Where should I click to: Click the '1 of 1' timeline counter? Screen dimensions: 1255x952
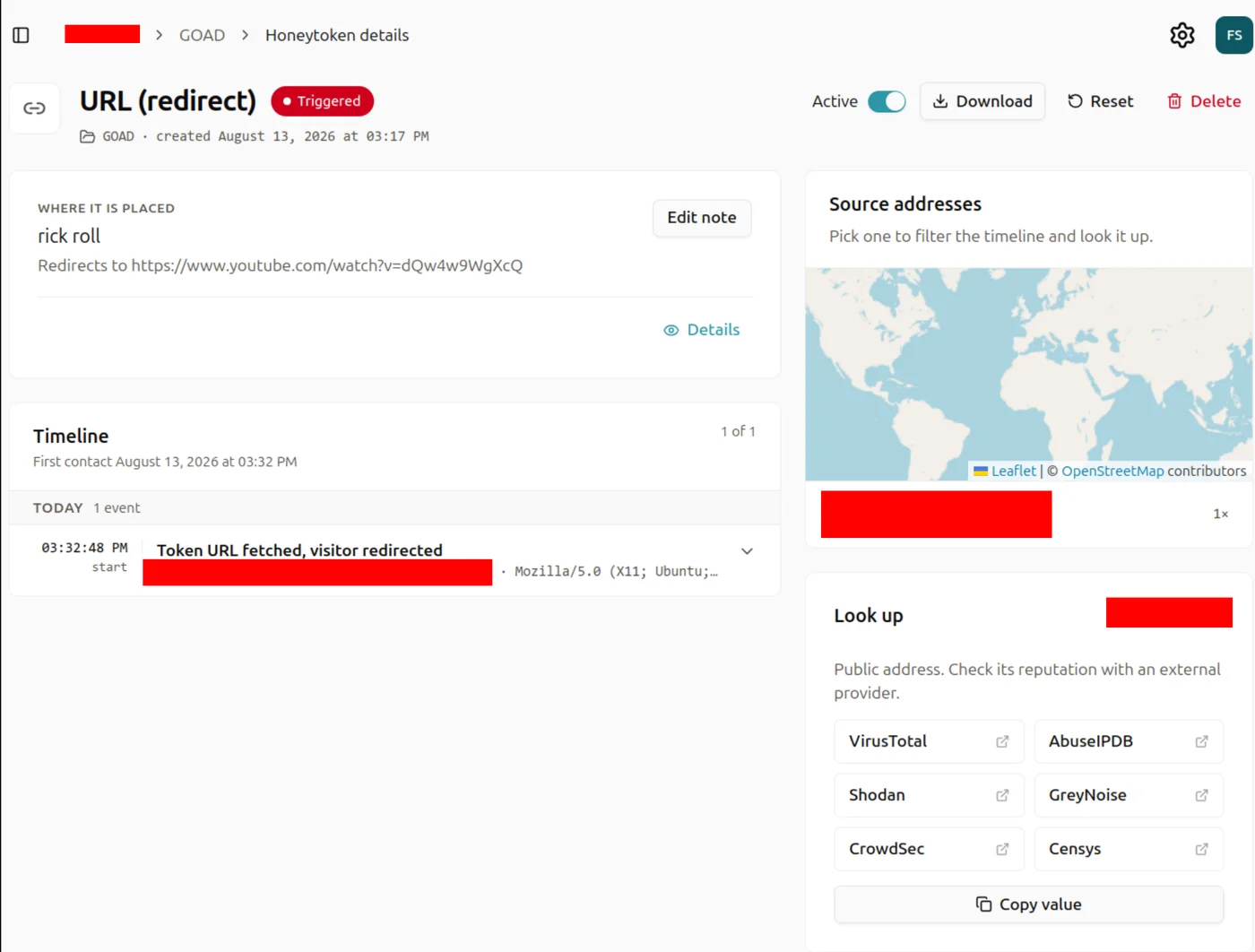[739, 431]
